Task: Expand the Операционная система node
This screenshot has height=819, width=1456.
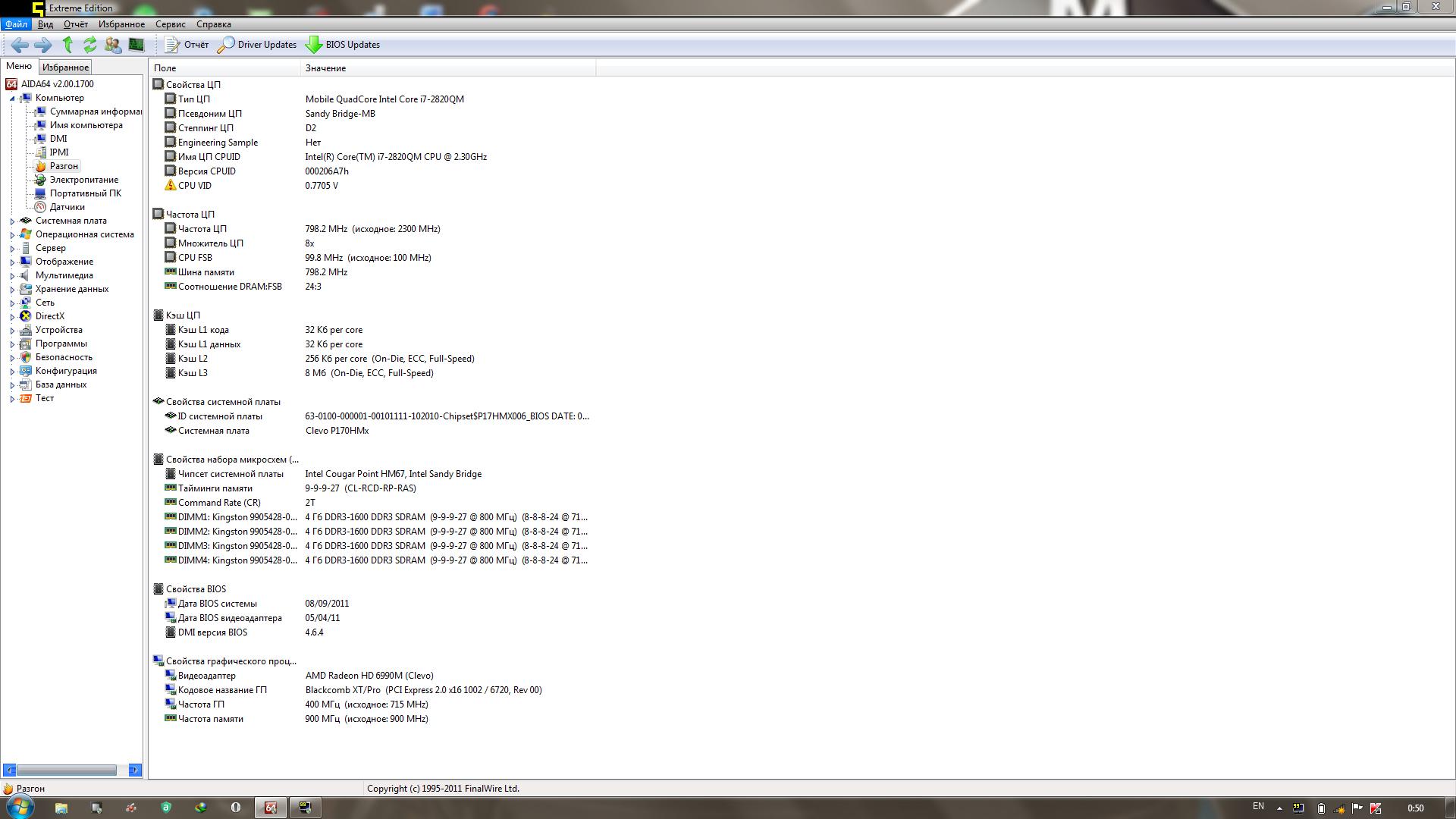Action: pos(12,235)
